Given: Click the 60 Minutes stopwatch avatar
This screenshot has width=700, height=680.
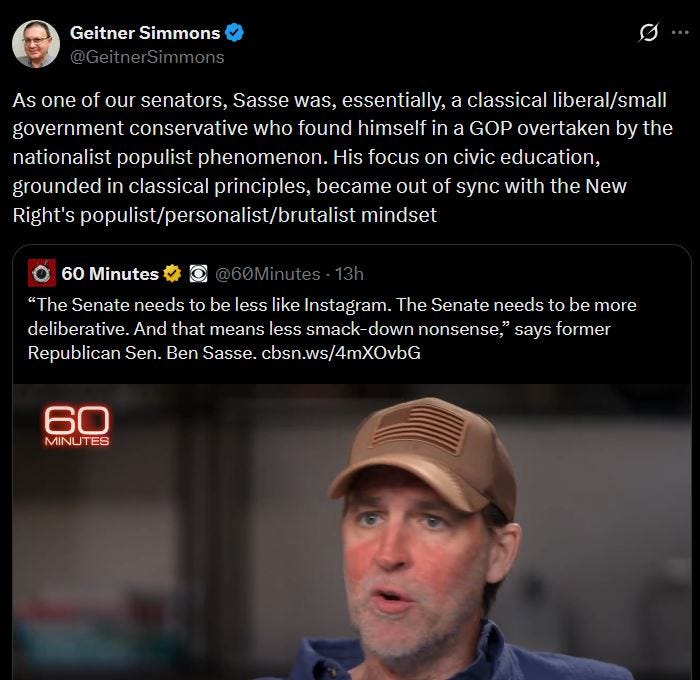Looking at the screenshot, I should (42, 273).
